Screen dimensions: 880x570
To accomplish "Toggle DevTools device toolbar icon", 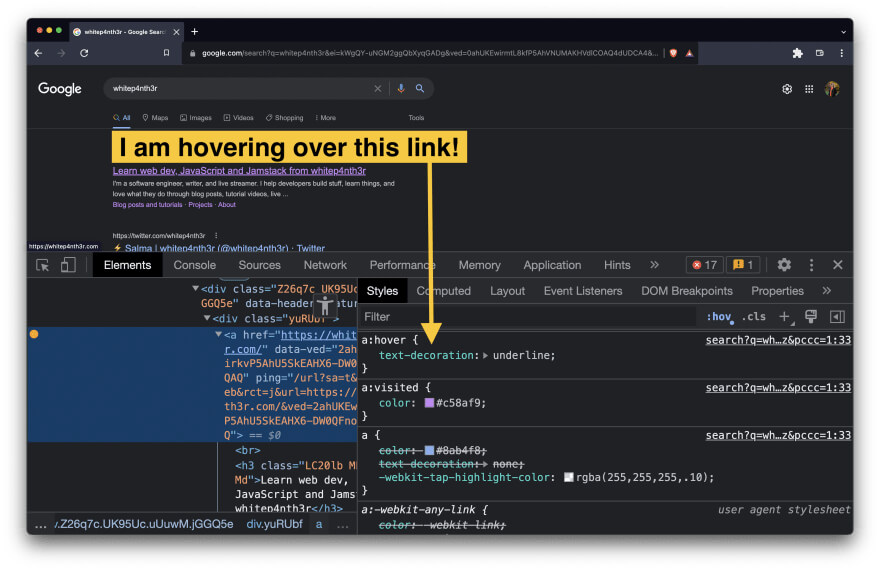I will 68,265.
